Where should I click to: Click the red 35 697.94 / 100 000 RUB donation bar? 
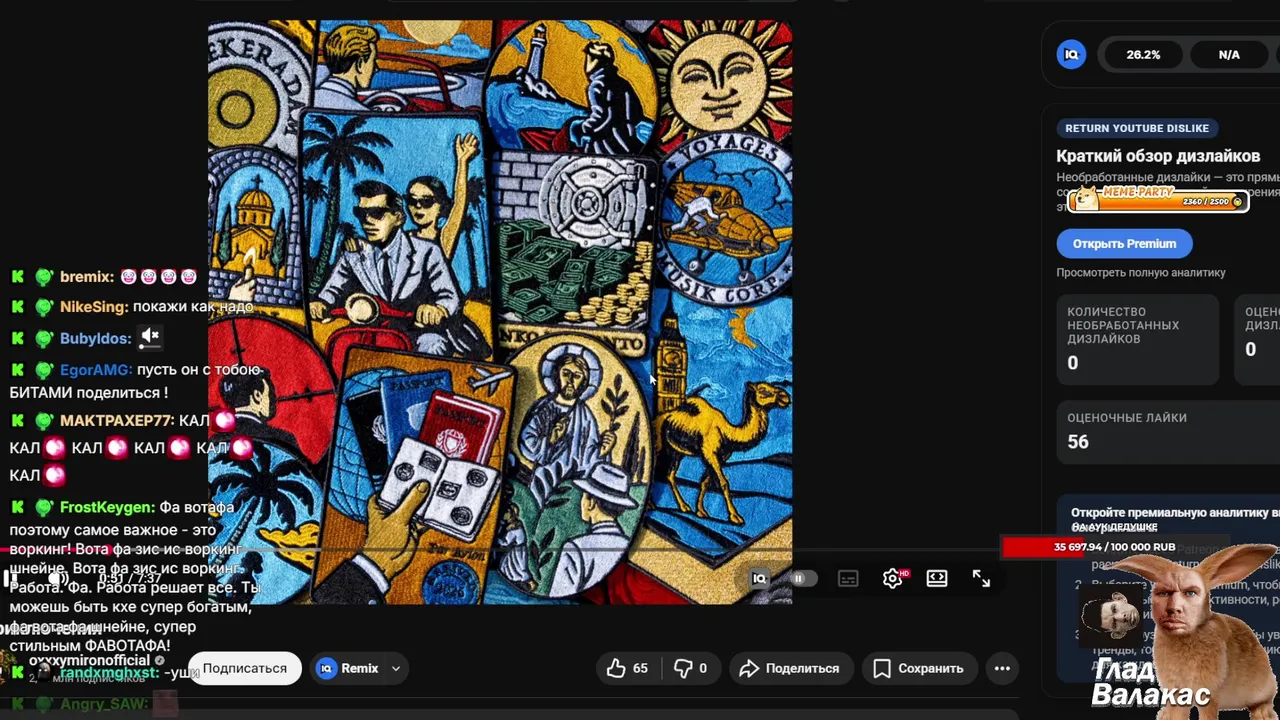pos(1115,547)
